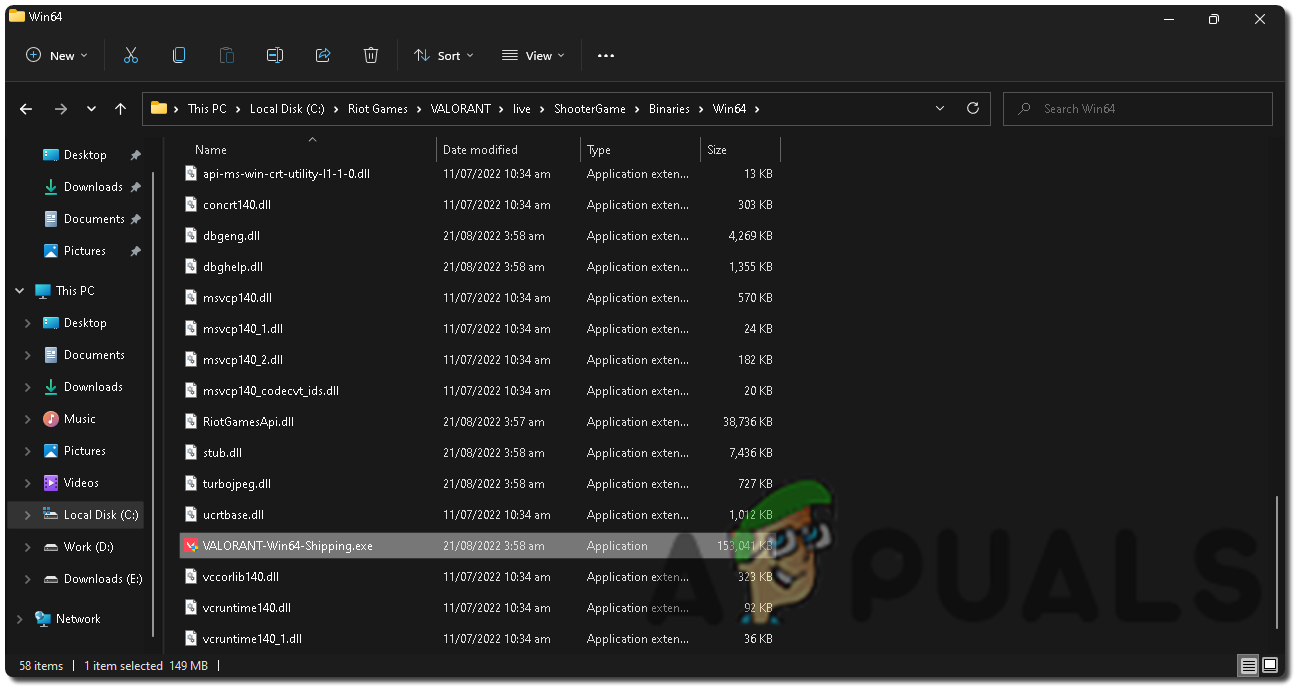The image size is (1295, 687).
Task: Switch to large icons view layout icon
Action: (x=1269, y=665)
